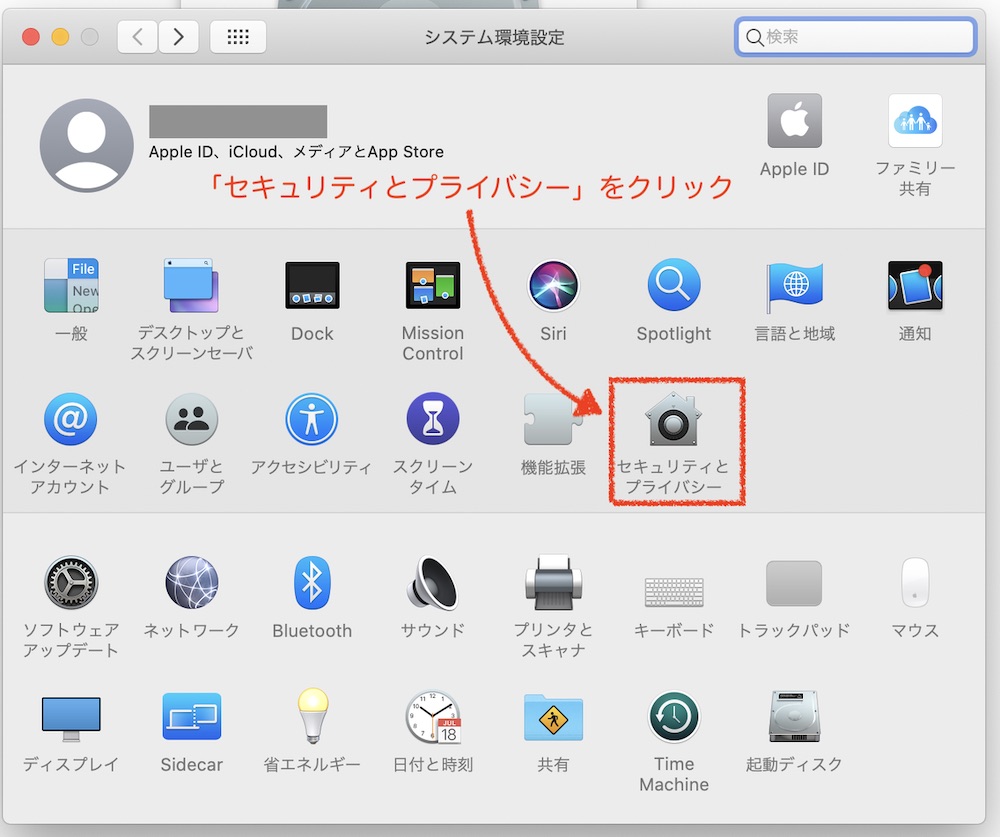This screenshot has height=837, width=1000.
Task: Open 省エネルギー preferences
Action: (312, 716)
